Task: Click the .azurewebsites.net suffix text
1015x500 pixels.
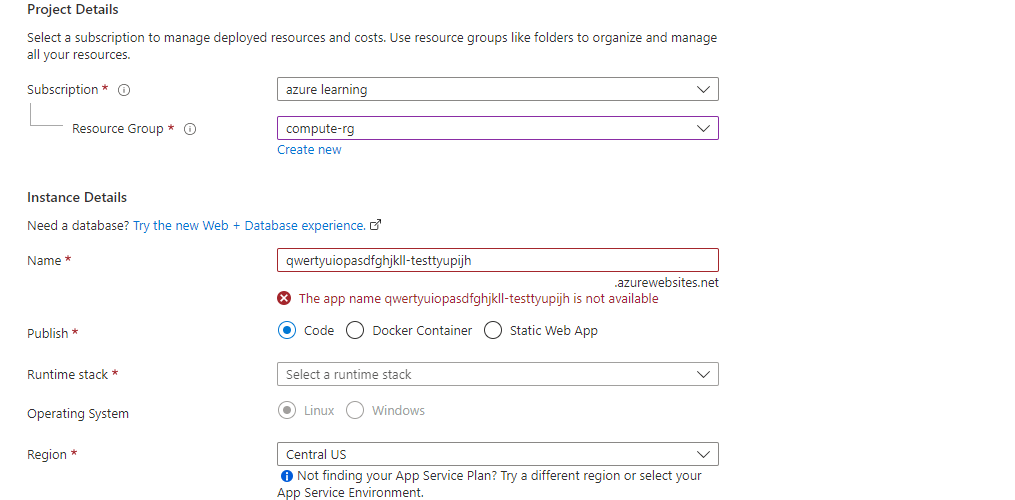Action: pyautogui.click(x=666, y=283)
